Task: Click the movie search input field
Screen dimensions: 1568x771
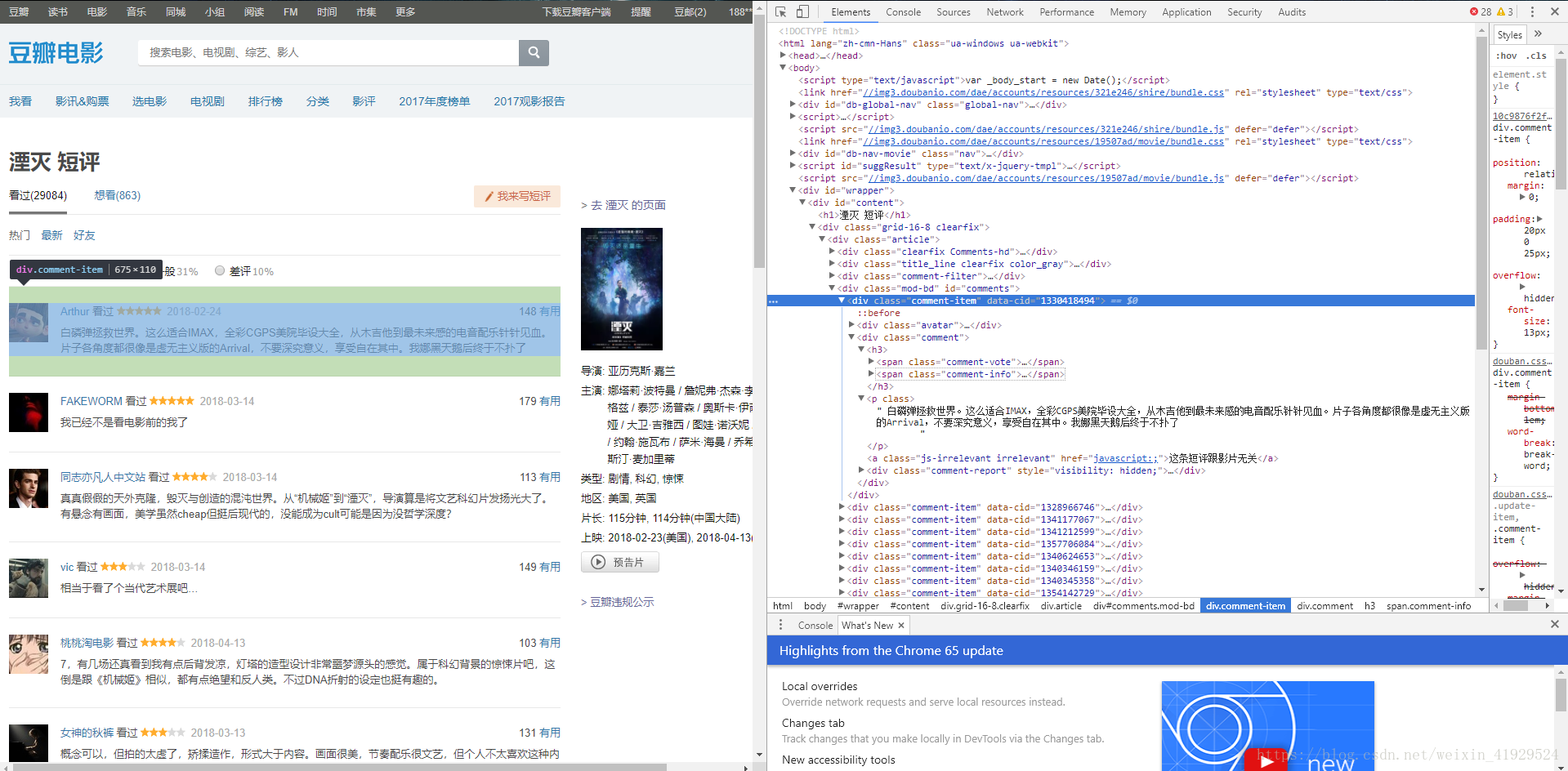Action: tap(328, 52)
